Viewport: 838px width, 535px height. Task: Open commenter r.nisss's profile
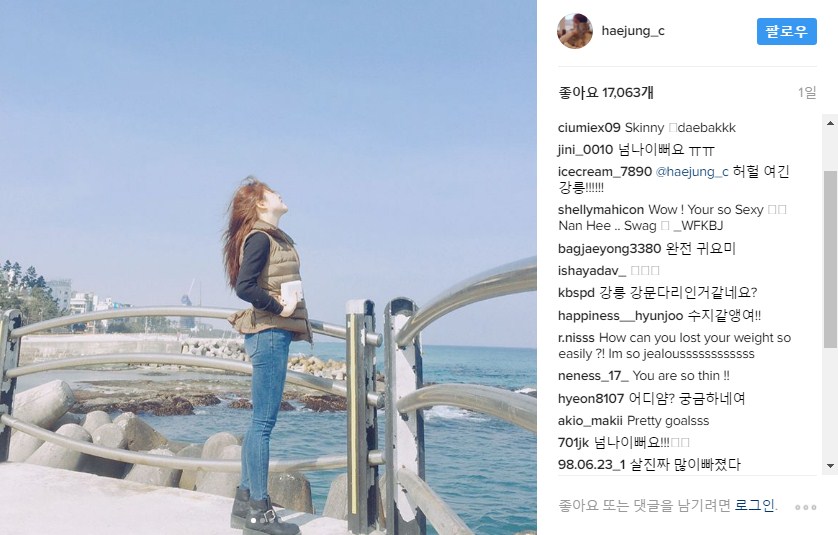(x=576, y=338)
